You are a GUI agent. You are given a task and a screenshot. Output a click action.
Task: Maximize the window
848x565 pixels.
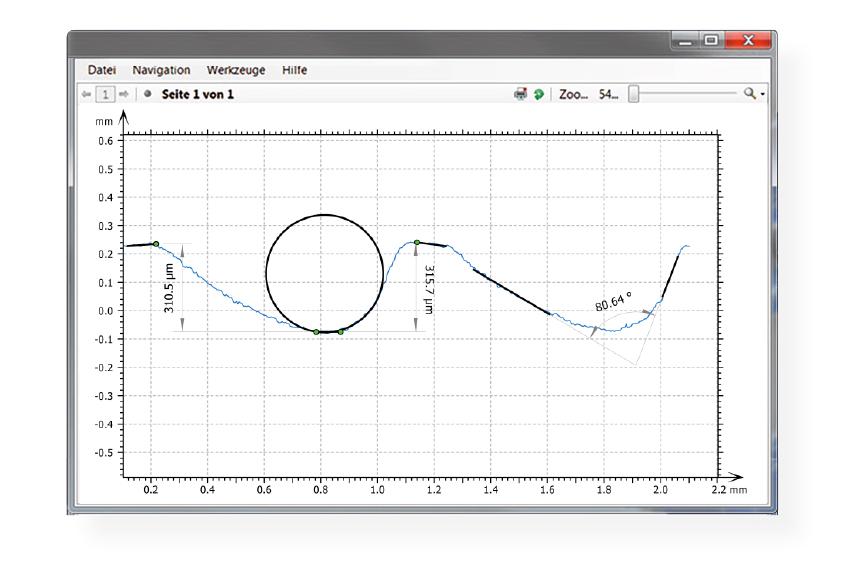tap(711, 41)
